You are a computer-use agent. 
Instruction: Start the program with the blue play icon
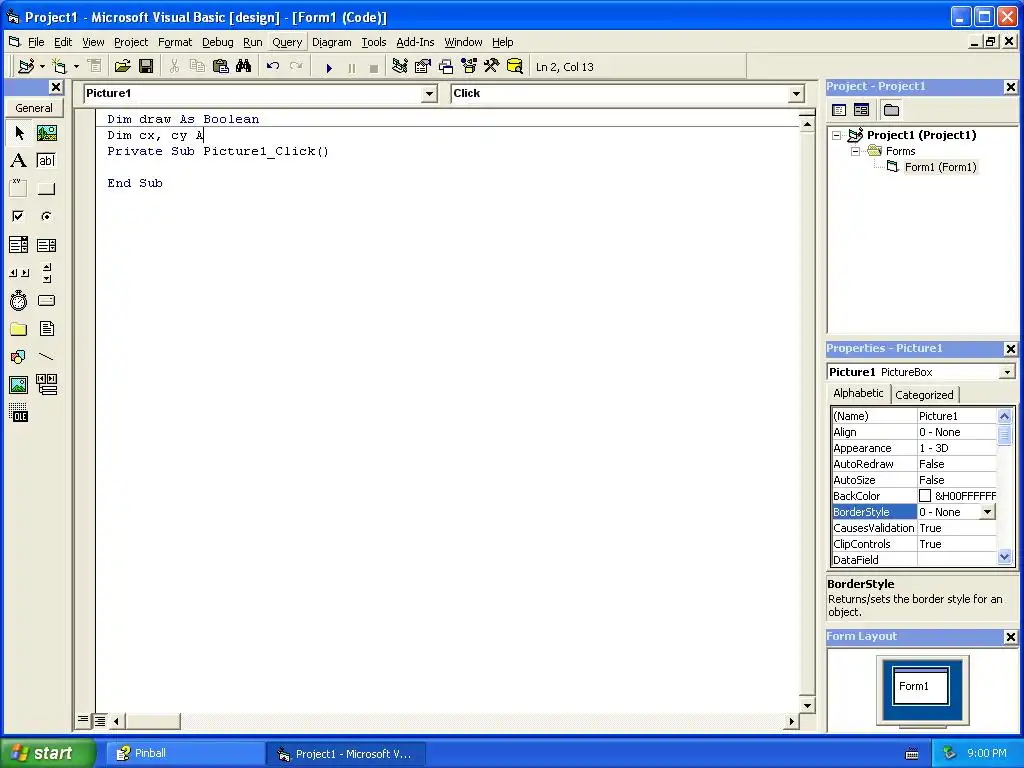pyautogui.click(x=329, y=67)
